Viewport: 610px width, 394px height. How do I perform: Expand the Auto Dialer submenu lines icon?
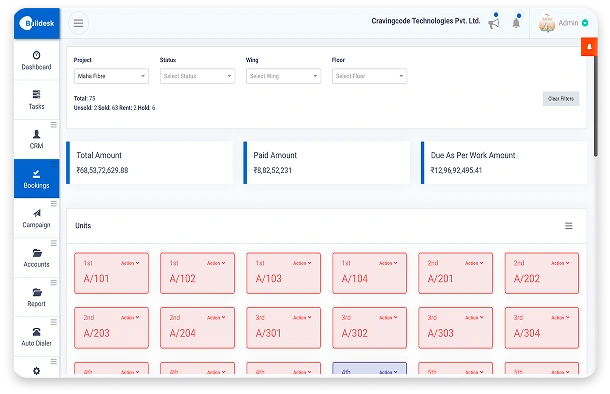coord(54,322)
